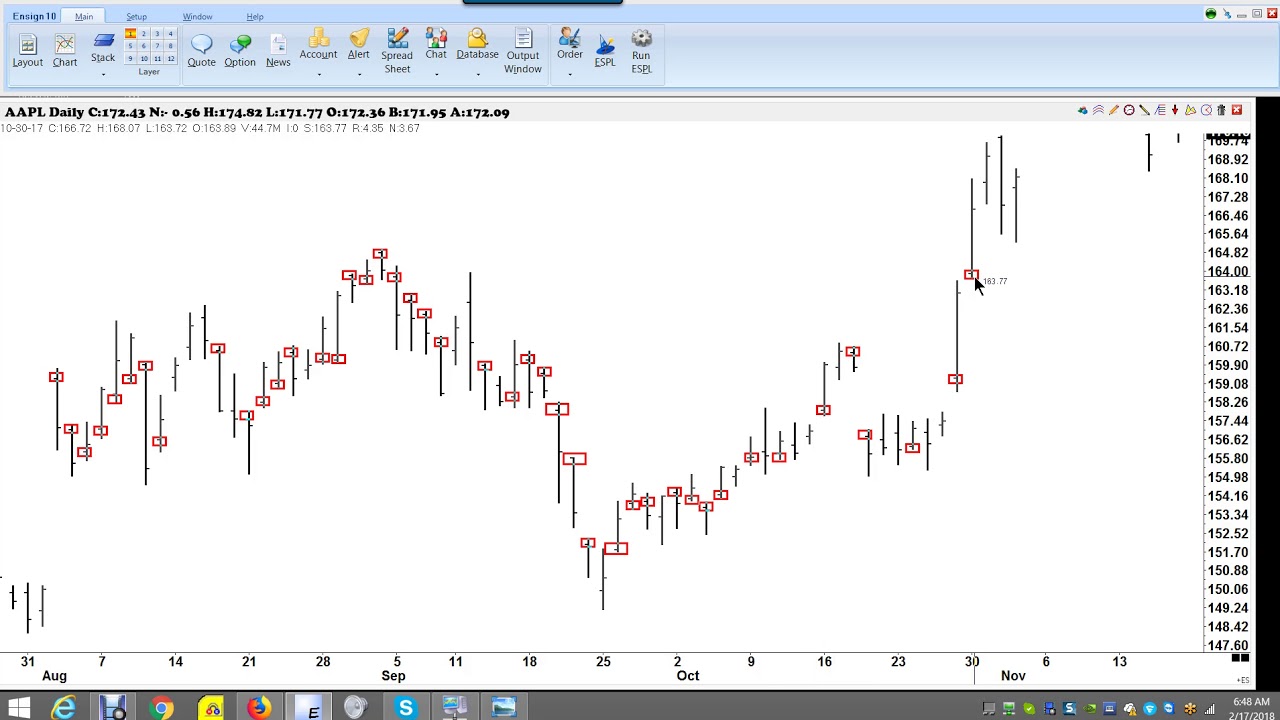Select layer 9 in Layer grid
This screenshot has width=1280, height=720.
(x=130, y=59)
